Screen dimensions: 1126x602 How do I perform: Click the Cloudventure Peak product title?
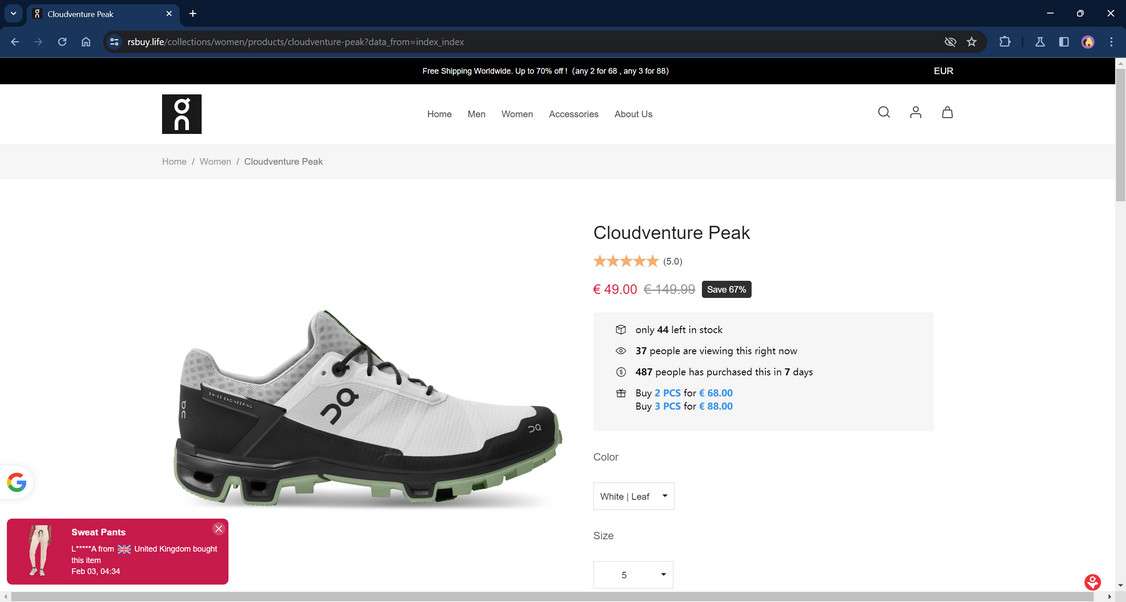point(671,233)
